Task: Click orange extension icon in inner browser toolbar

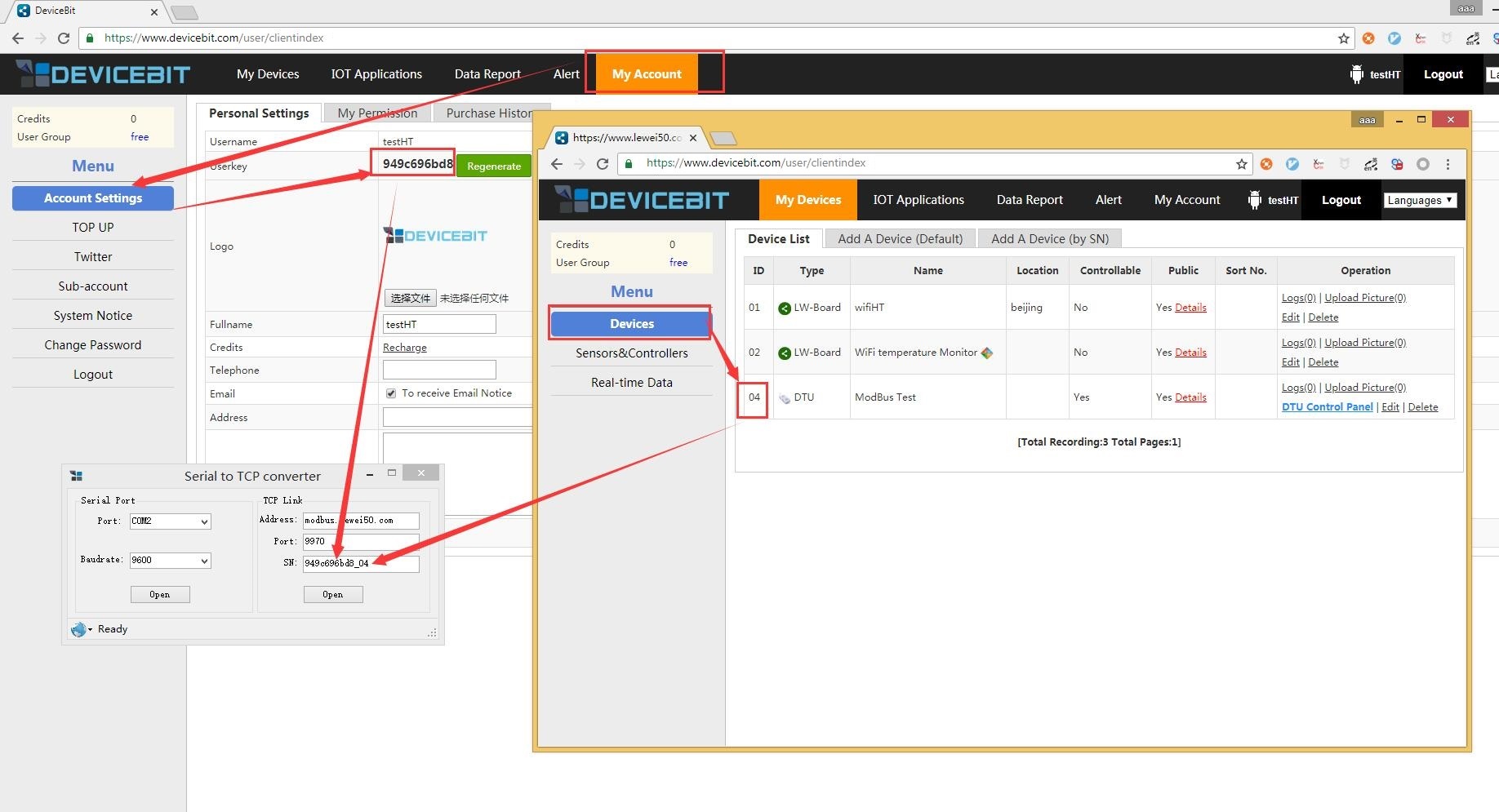Action: tap(1266, 164)
